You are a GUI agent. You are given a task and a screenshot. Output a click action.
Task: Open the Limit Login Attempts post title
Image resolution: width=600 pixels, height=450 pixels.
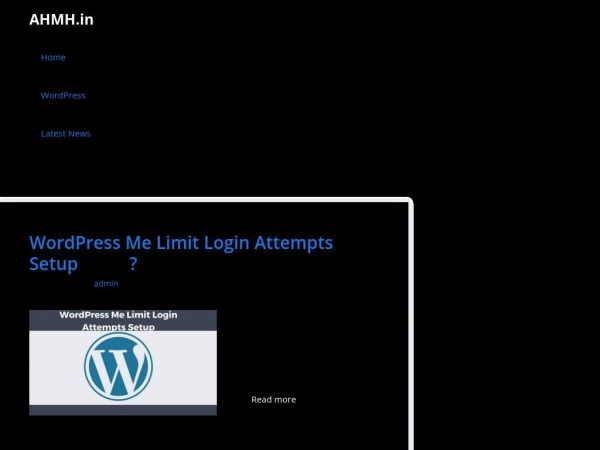pyautogui.click(x=181, y=253)
